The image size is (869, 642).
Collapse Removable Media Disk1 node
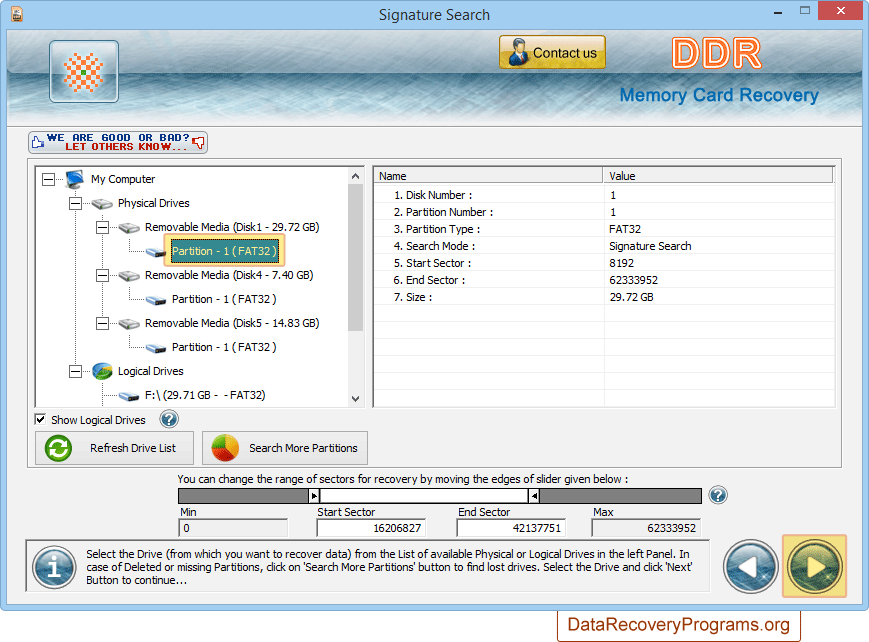tap(102, 227)
